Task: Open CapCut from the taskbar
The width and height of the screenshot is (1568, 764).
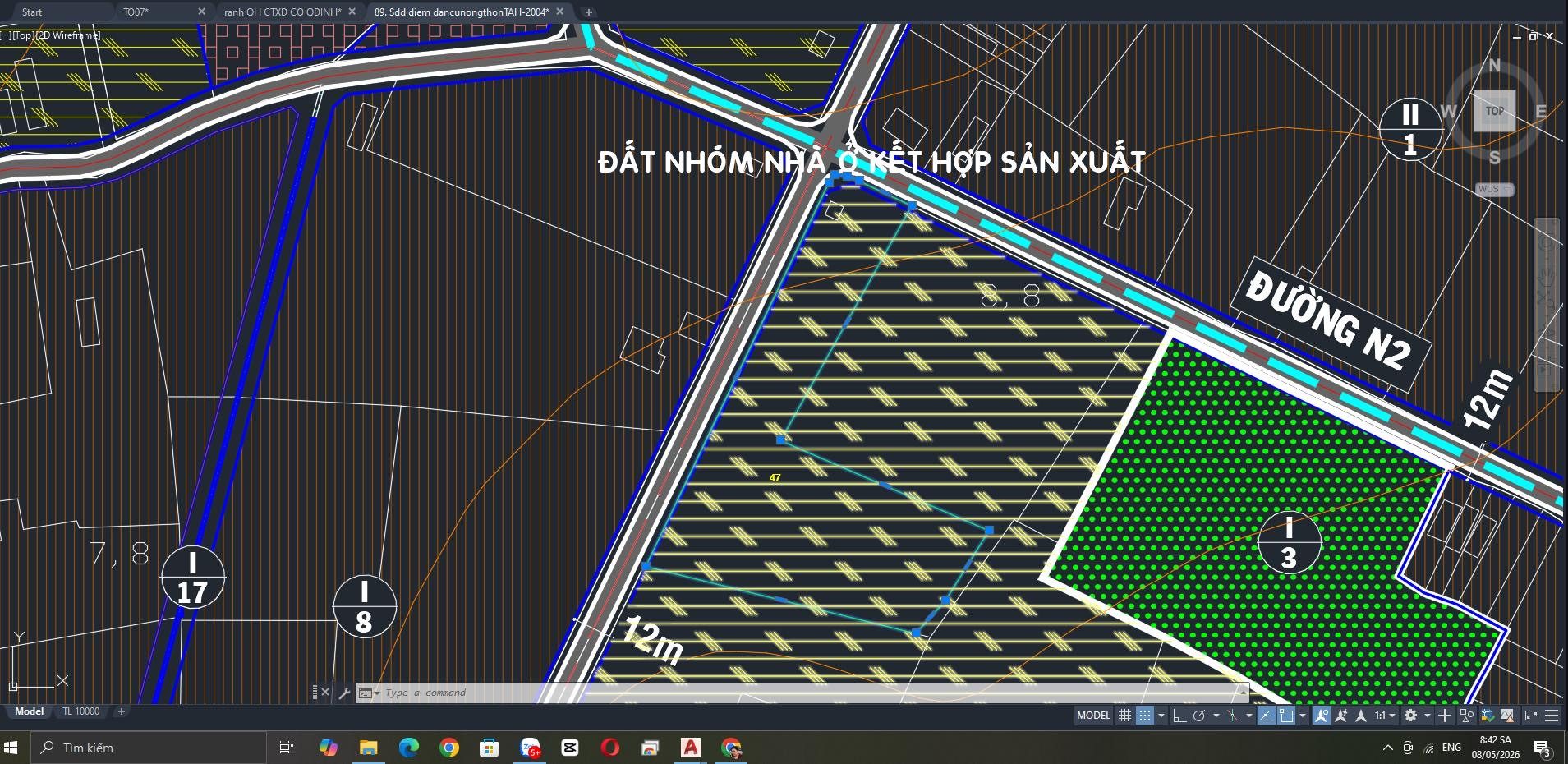Action: tap(570, 748)
